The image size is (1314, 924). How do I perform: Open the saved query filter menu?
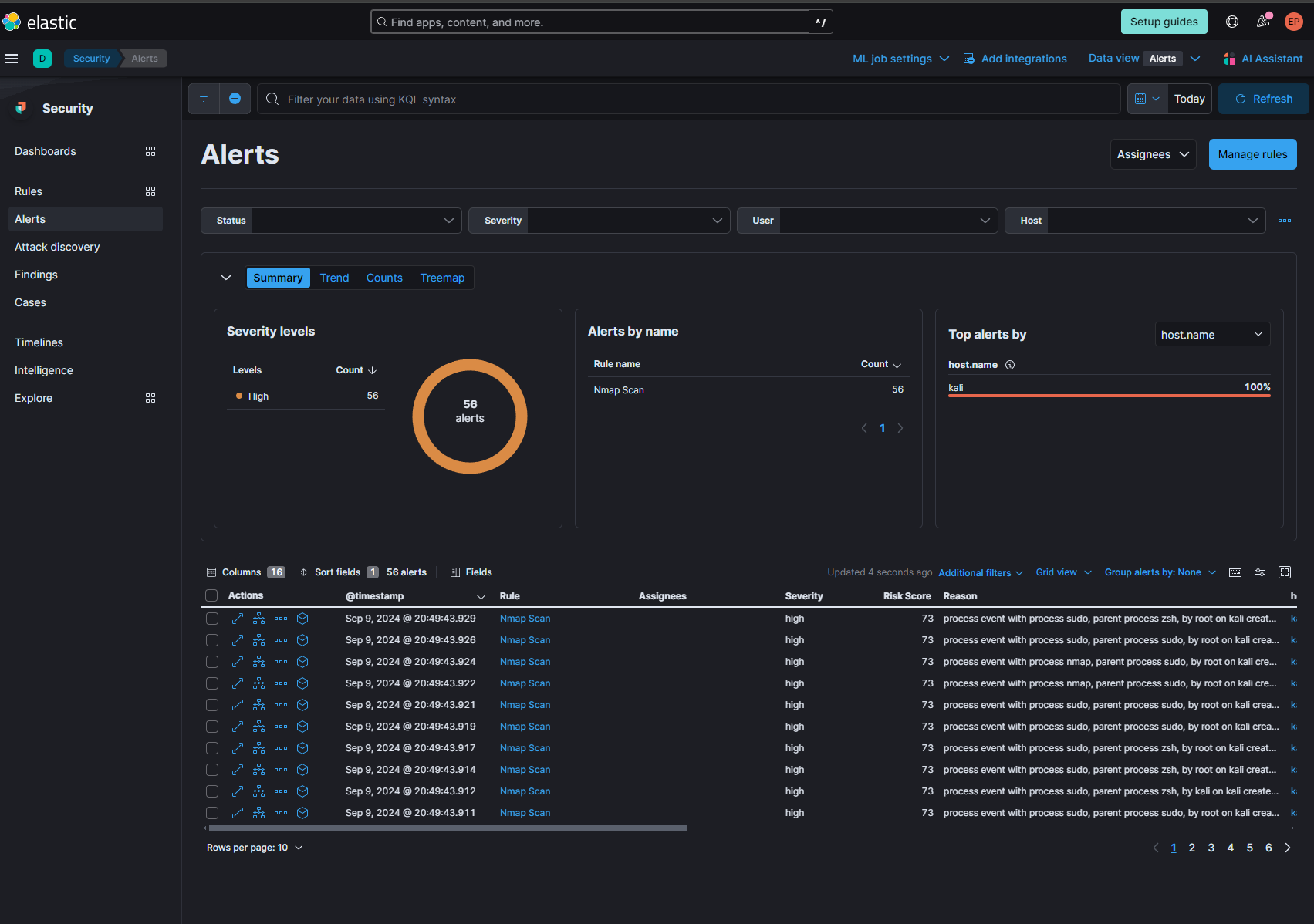pos(204,99)
